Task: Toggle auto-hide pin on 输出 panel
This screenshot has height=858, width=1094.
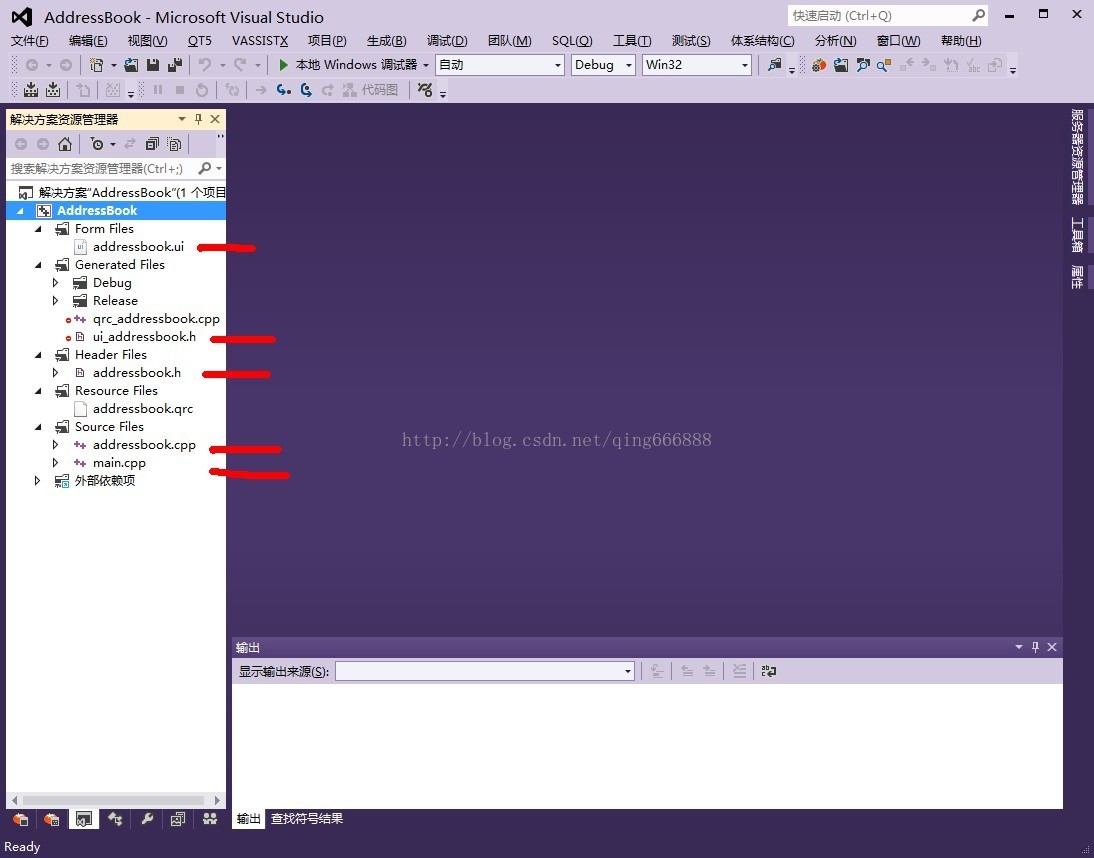Action: [x=1035, y=647]
